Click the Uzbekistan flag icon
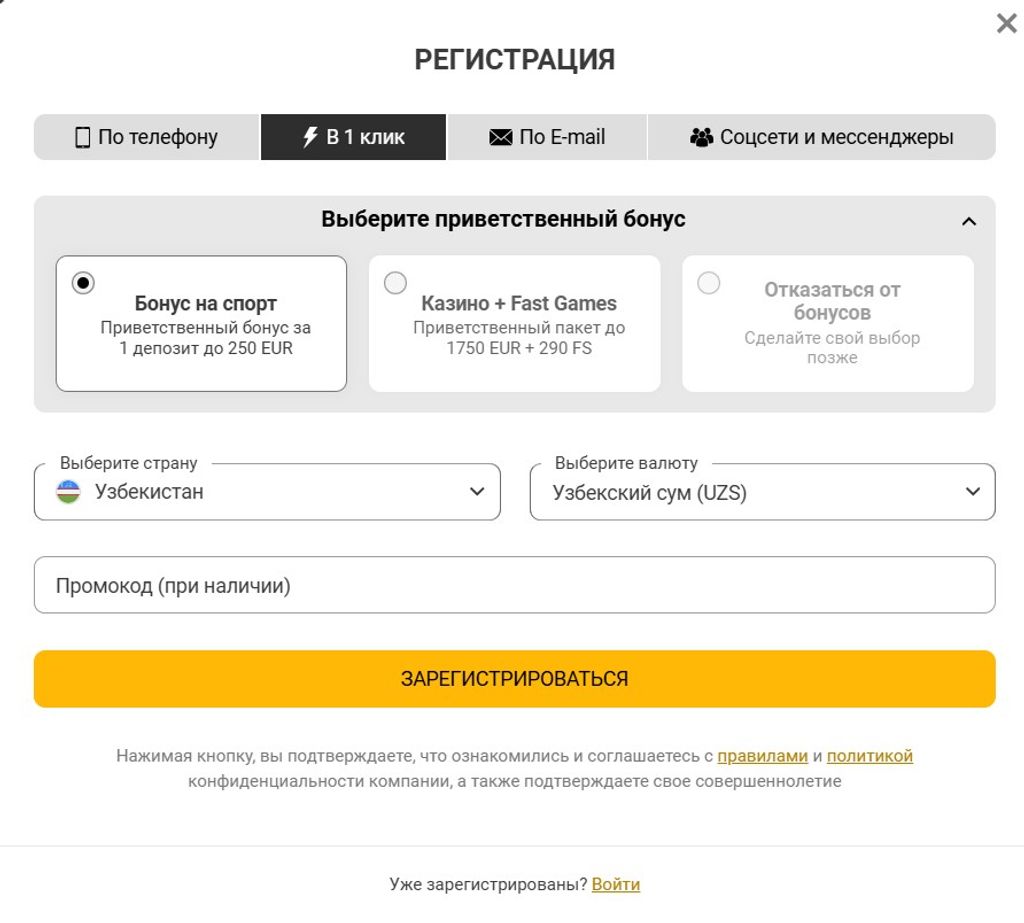The height and width of the screenshot is (923, 1024). (69, 491)
